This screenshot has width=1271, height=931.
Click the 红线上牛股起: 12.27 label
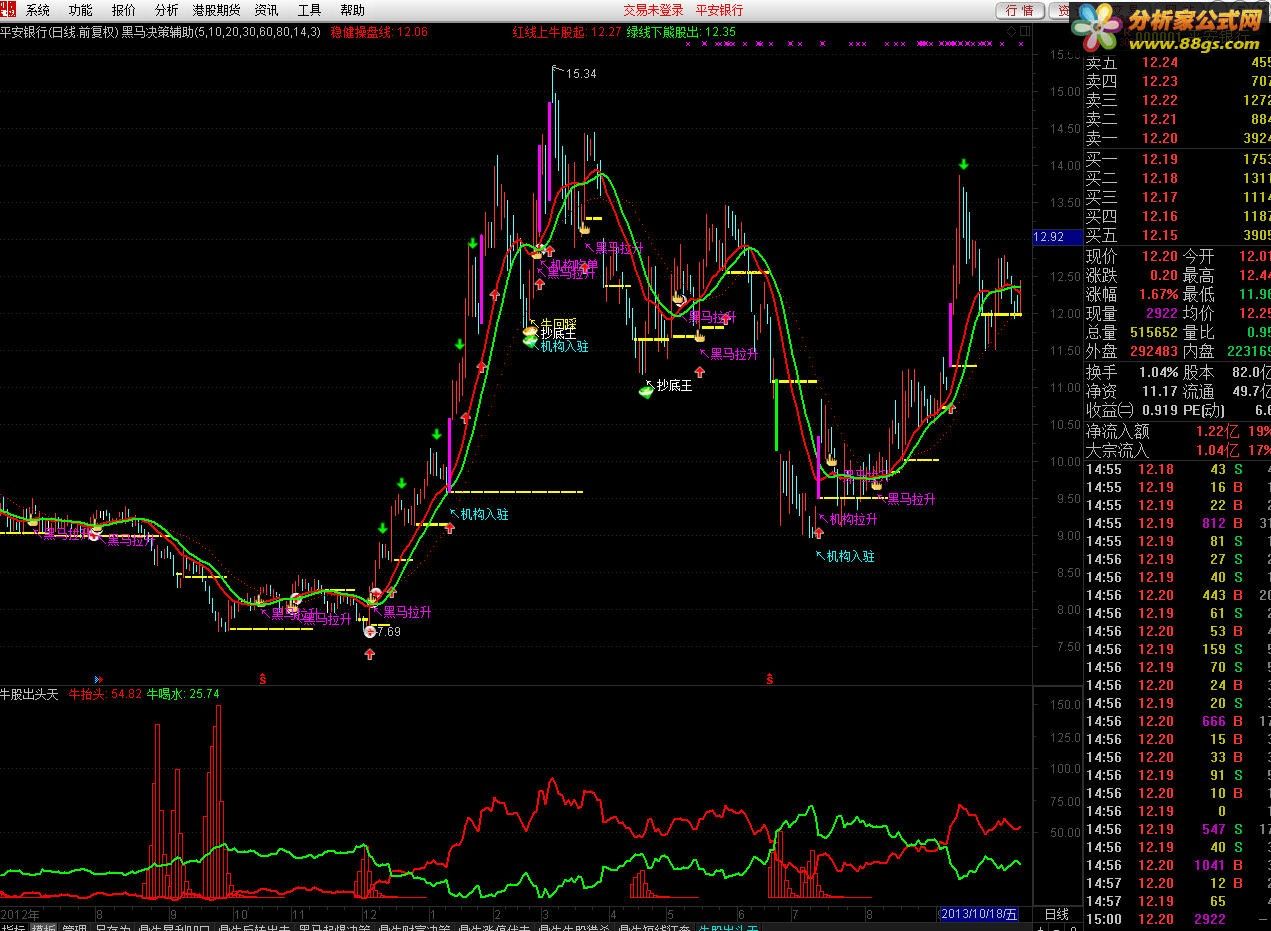click(567, 32)
